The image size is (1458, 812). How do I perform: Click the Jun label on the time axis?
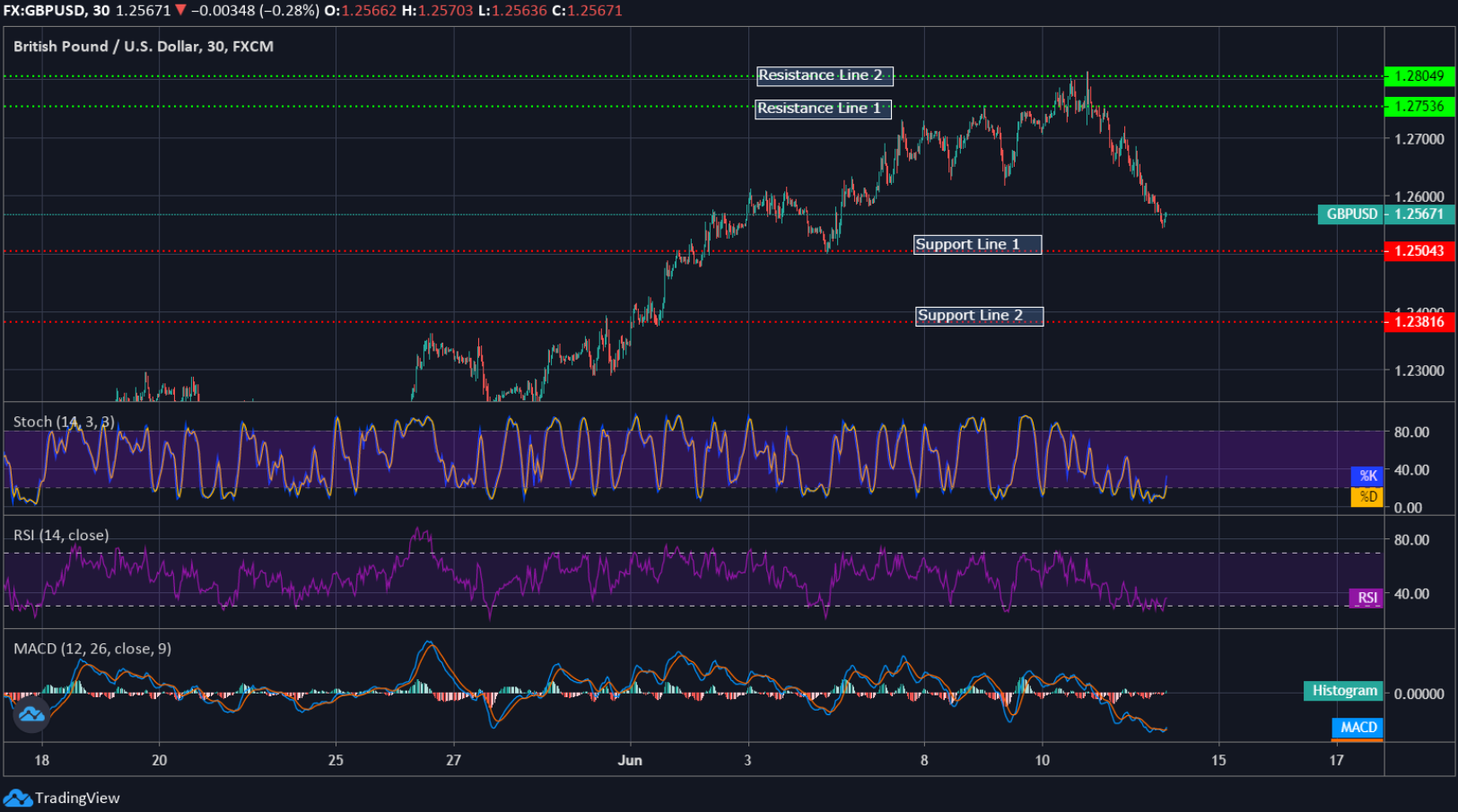[x=631, y=759]
